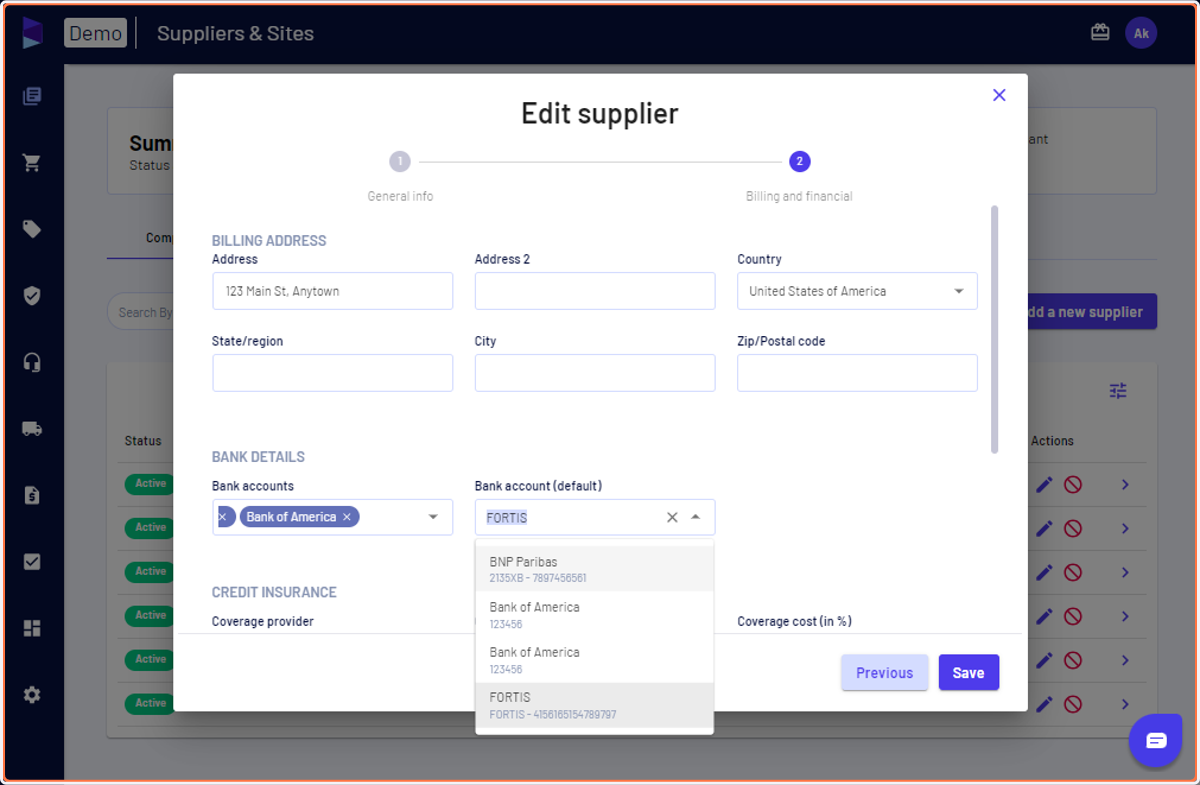Click the Save button
This screenshot has height=785, width=1200.
coord(968,673)
